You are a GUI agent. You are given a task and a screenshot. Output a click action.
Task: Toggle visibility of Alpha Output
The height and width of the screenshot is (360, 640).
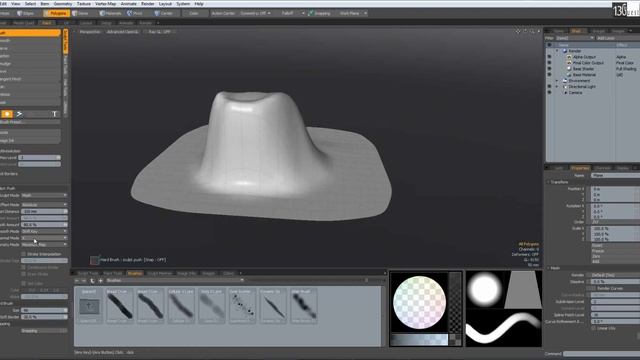tap(549, 57)
